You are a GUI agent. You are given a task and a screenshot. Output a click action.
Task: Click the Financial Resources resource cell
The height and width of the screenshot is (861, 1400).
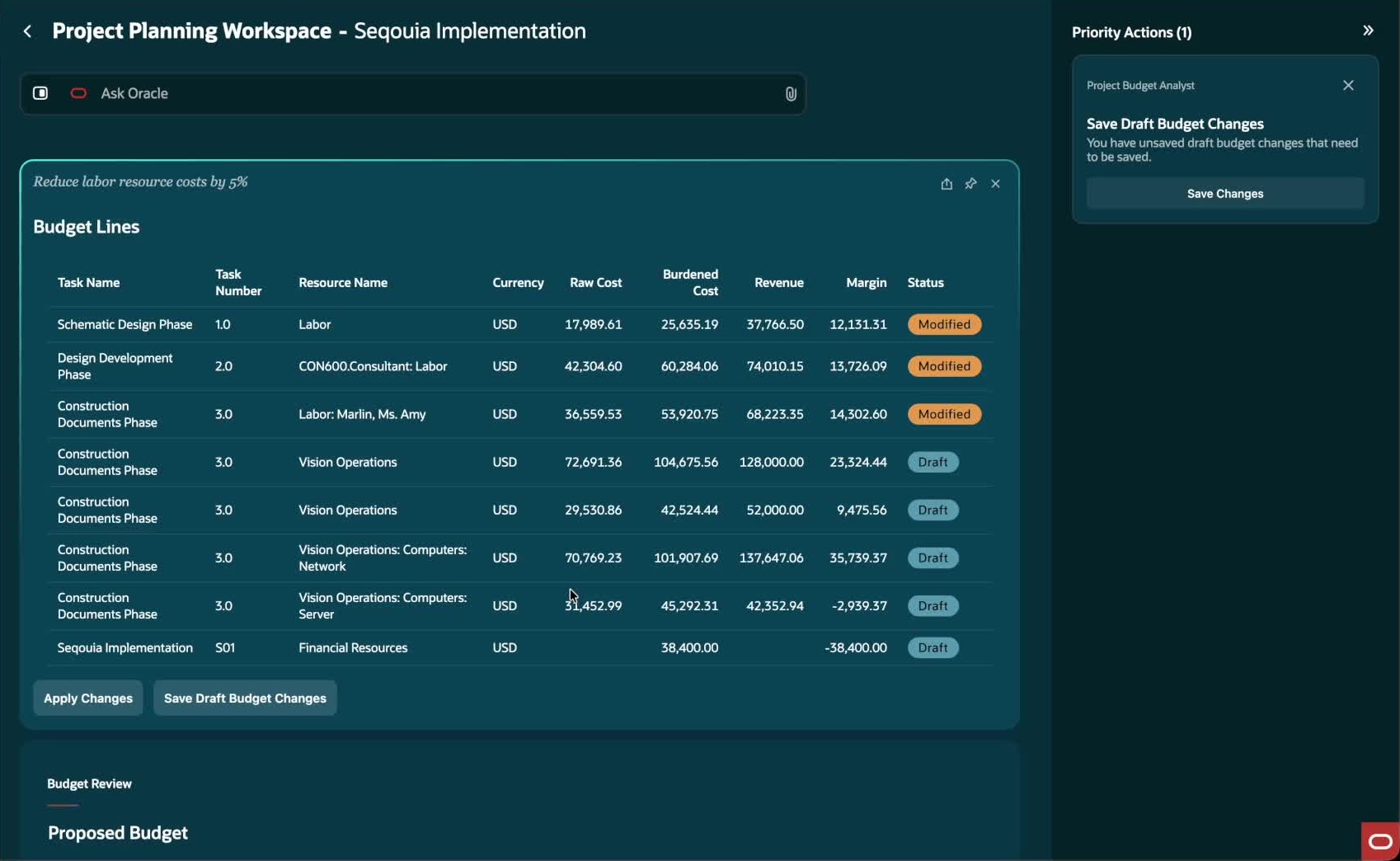tap(353, 647)
